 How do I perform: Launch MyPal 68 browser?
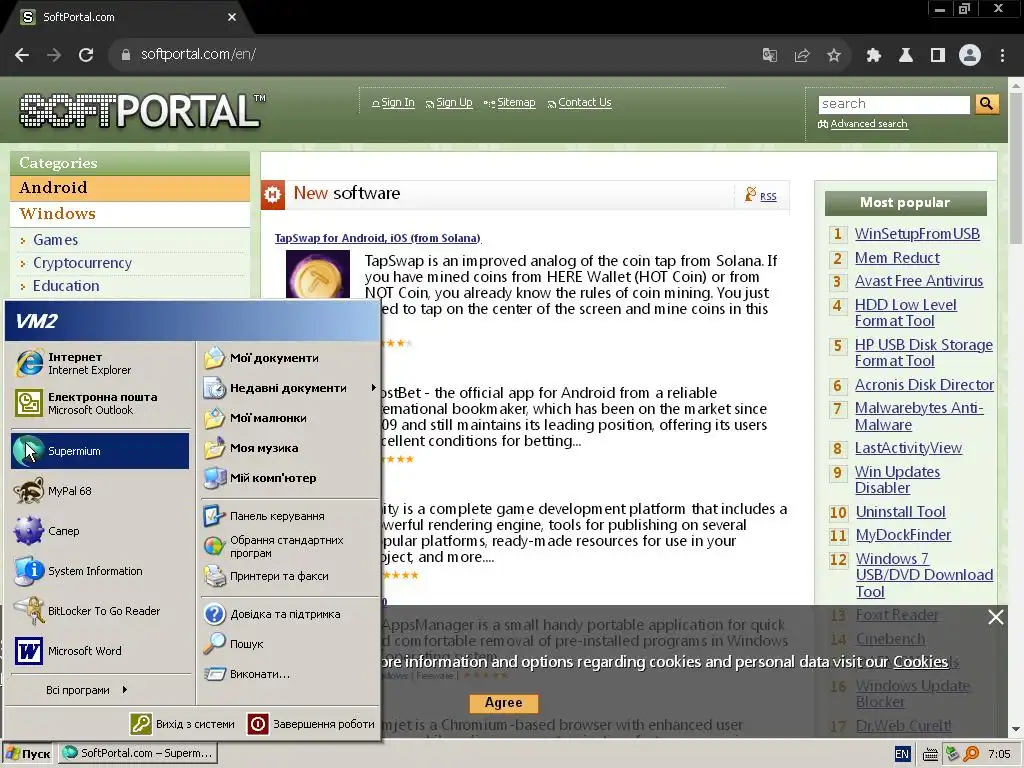[100, 491]
